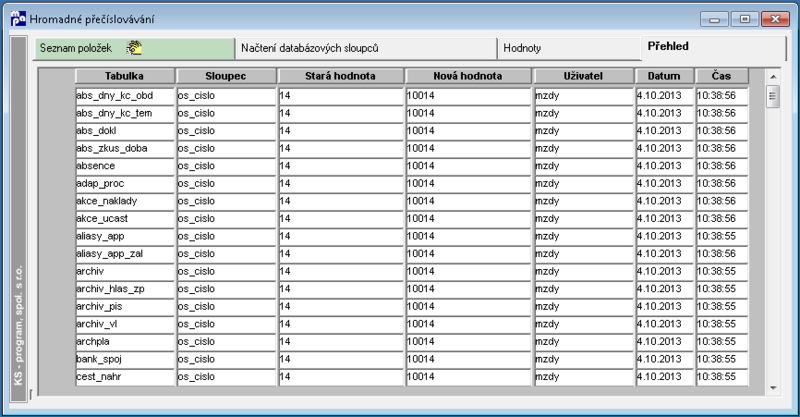
Task: Click date 4.10.2013 in archiv_vl row
Action: point(664,324)
